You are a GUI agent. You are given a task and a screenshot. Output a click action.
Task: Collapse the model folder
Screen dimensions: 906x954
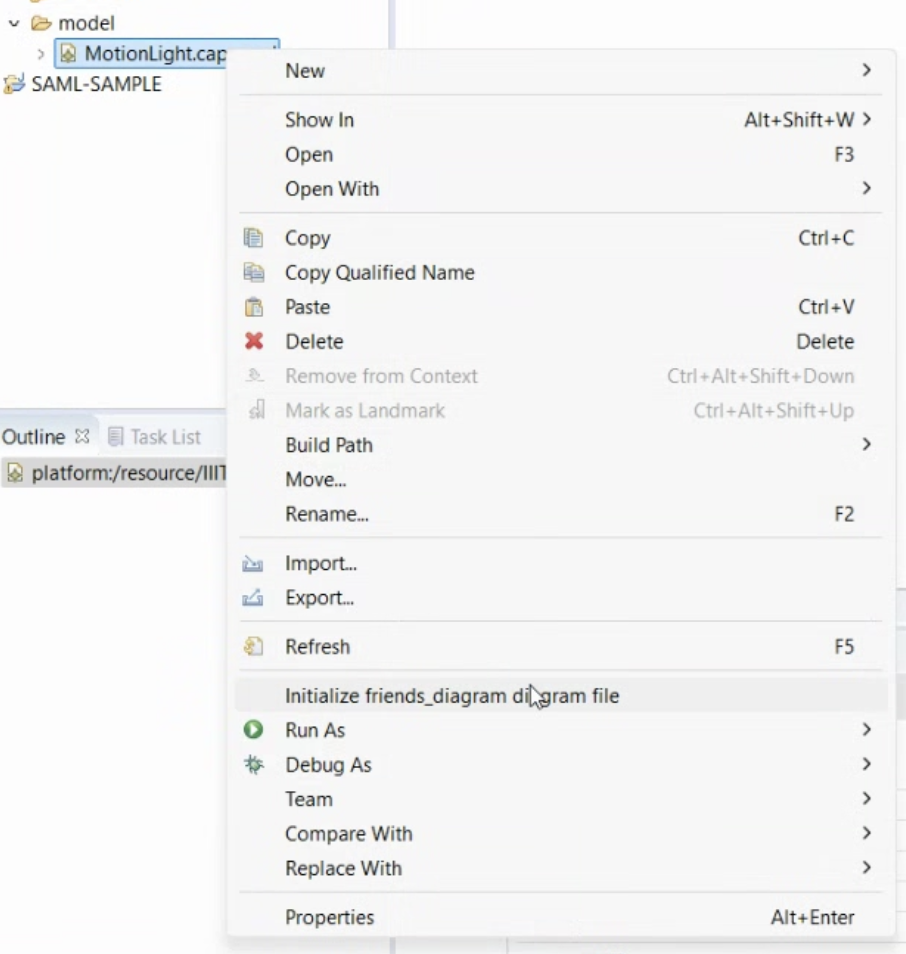coord(14,22)
